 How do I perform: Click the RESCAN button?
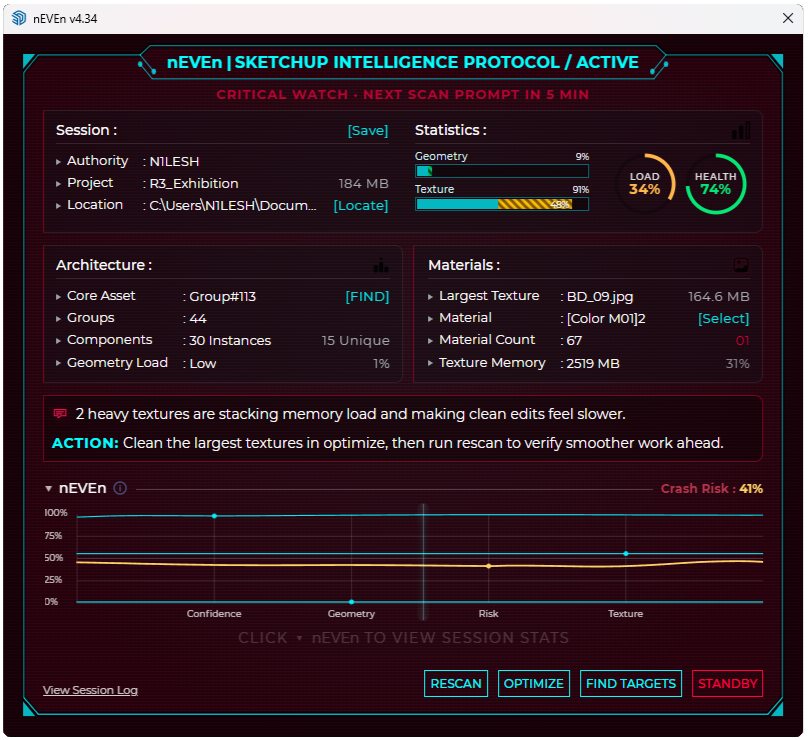point(456,684)
